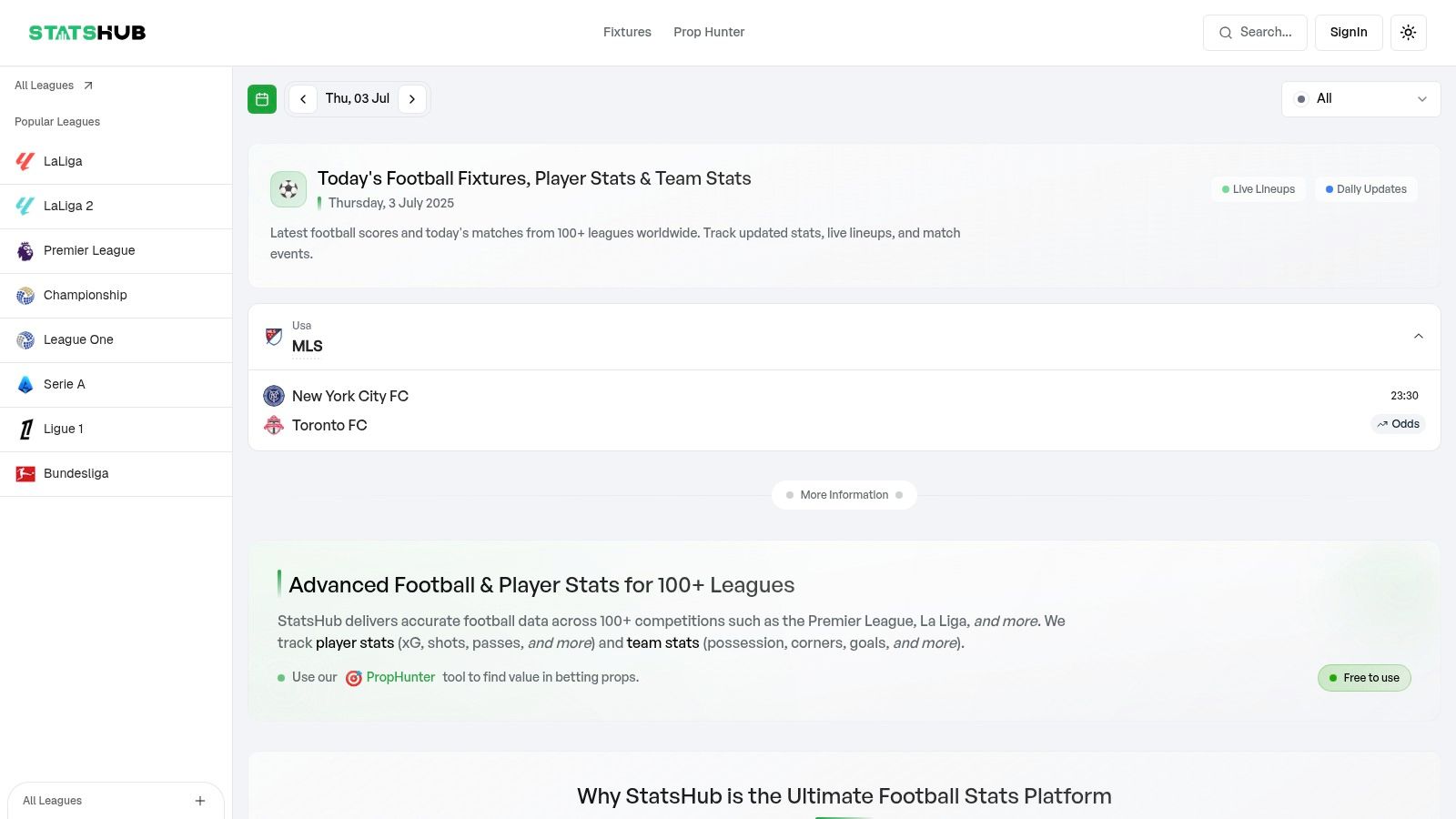1456x819 pixels.
Task: Select LaLiga in the sidebar
Action: (x=116, y=162)
